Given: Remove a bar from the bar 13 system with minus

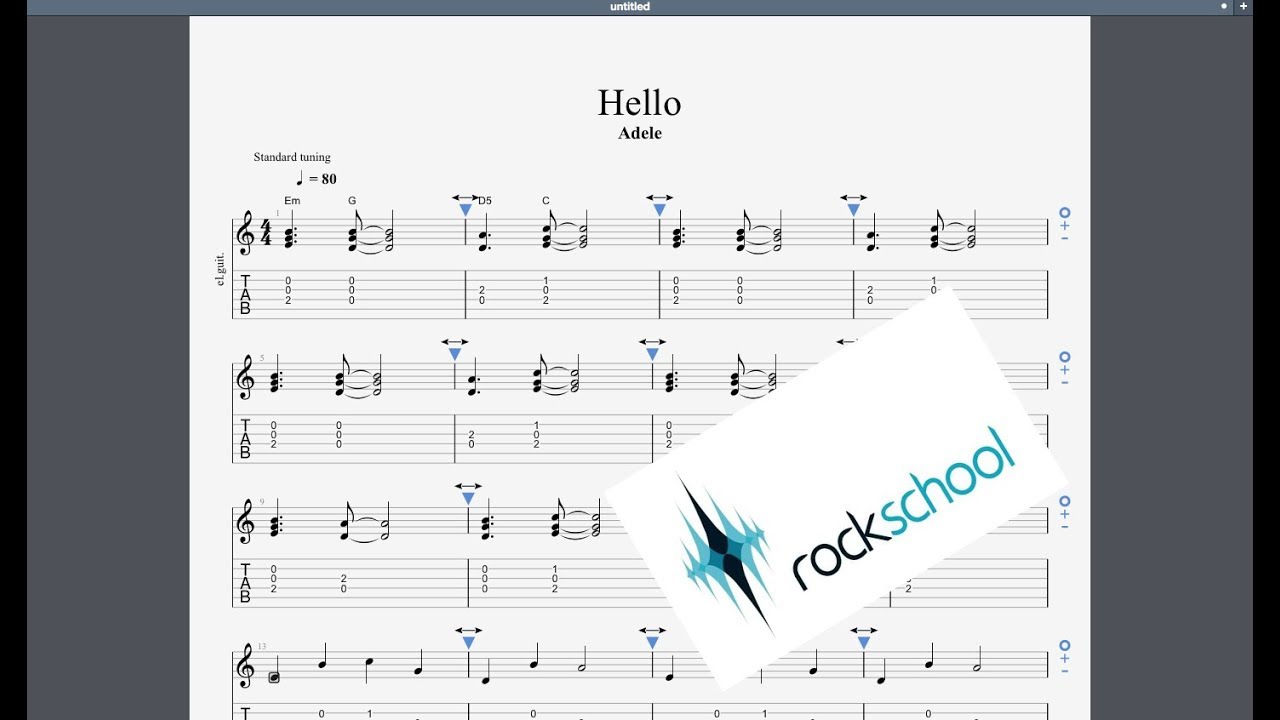Looking at the screenshot, I should pos(1065,670).
